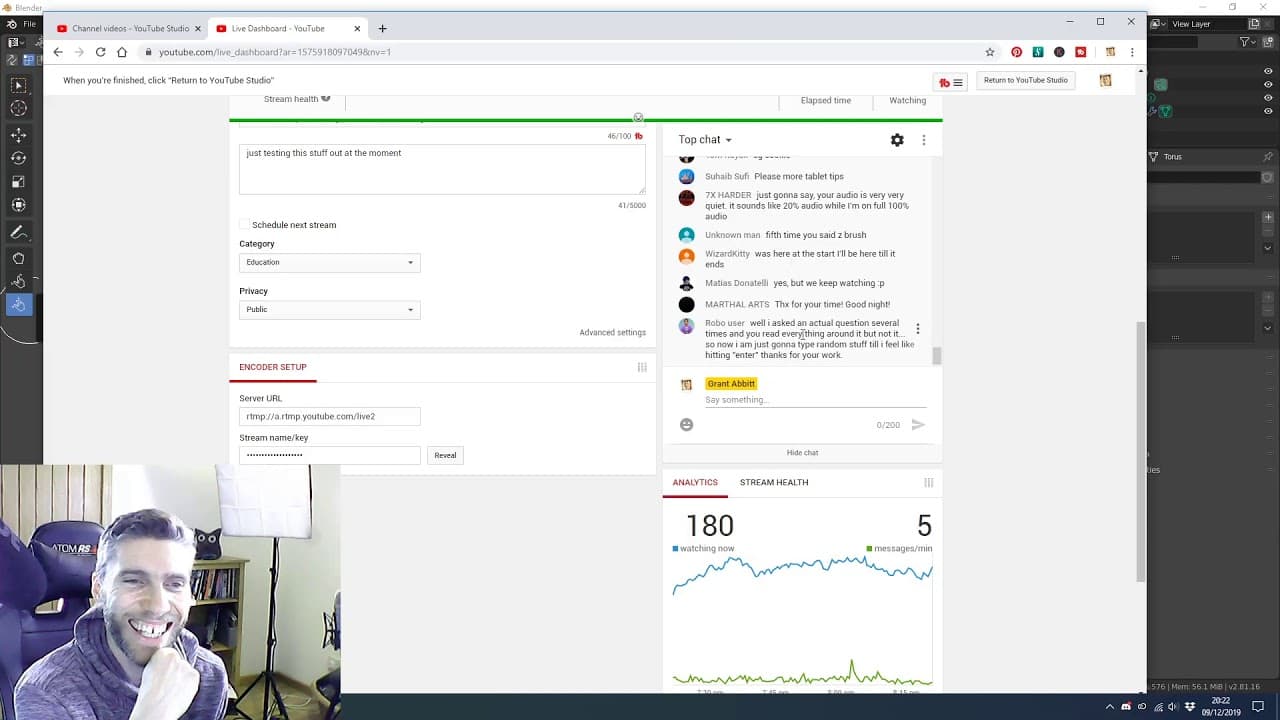Switch to the Analytics tab
The height and width of the screenshot is (720, 1280).
click(x=695, y=482)
